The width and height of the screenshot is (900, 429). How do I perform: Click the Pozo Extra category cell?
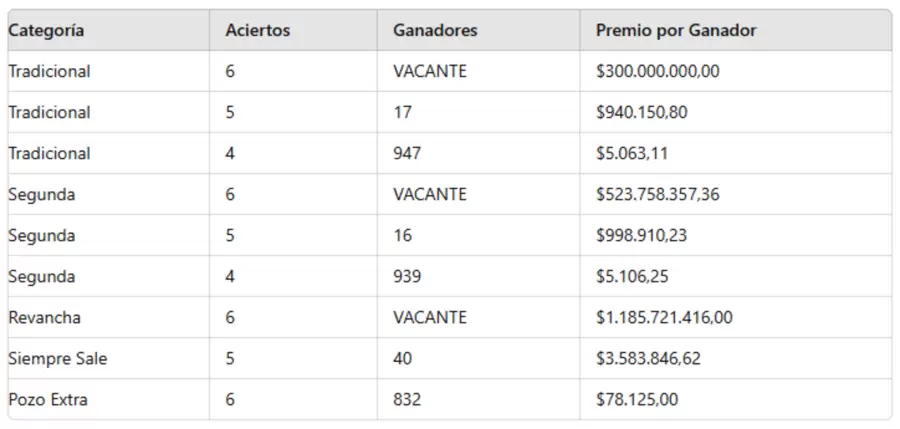[x=48, y=400]
